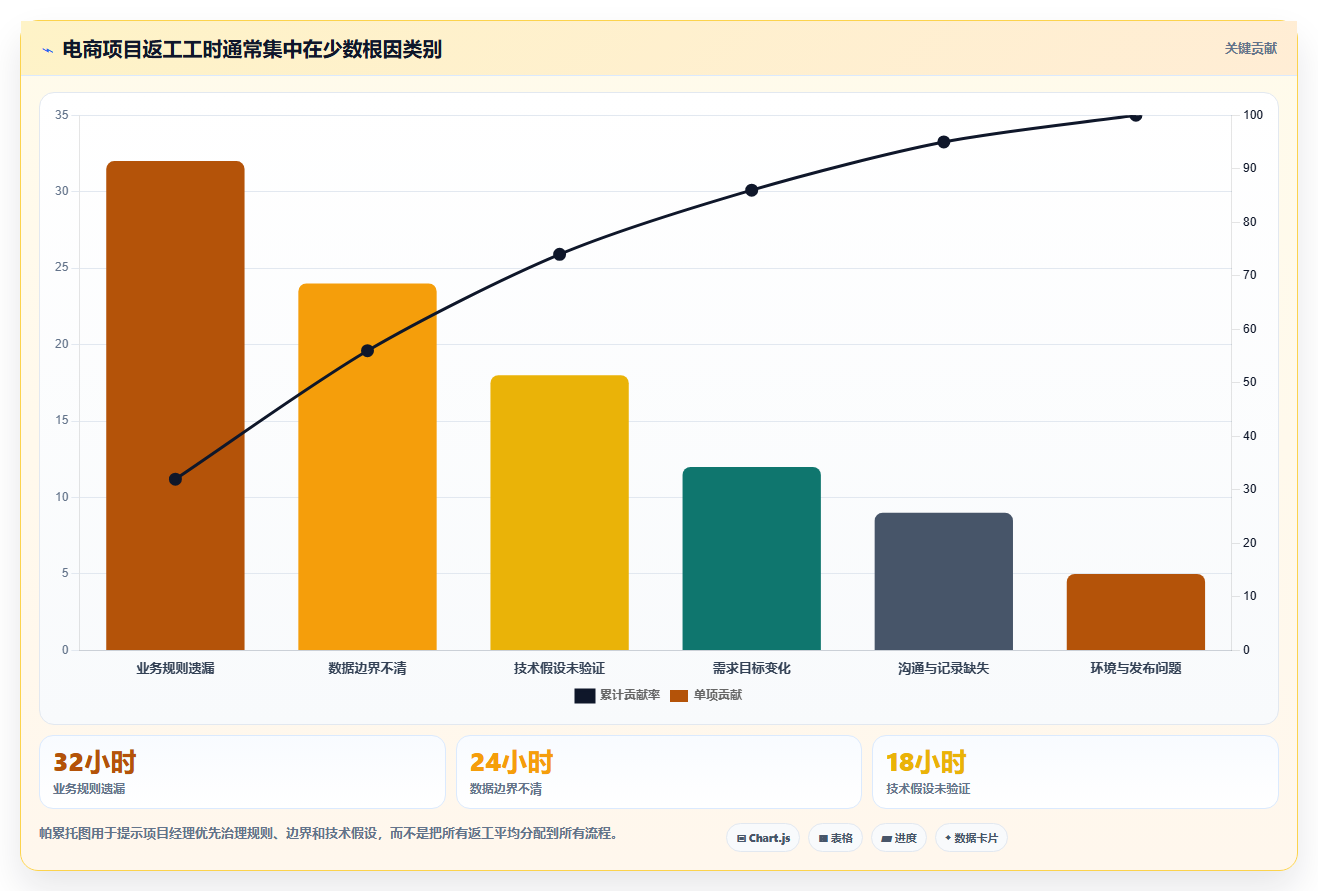Click the axis label 环境与发布问题
The image size is (1318, 891).
point(1135,668)
